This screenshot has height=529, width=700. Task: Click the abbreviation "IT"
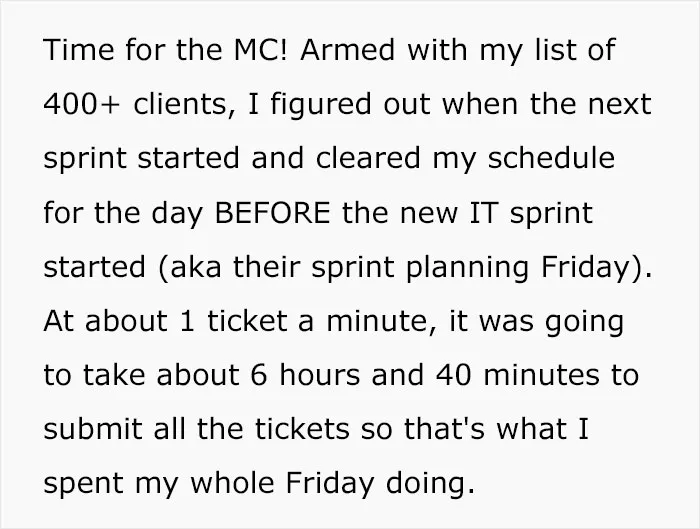[483, 212]
